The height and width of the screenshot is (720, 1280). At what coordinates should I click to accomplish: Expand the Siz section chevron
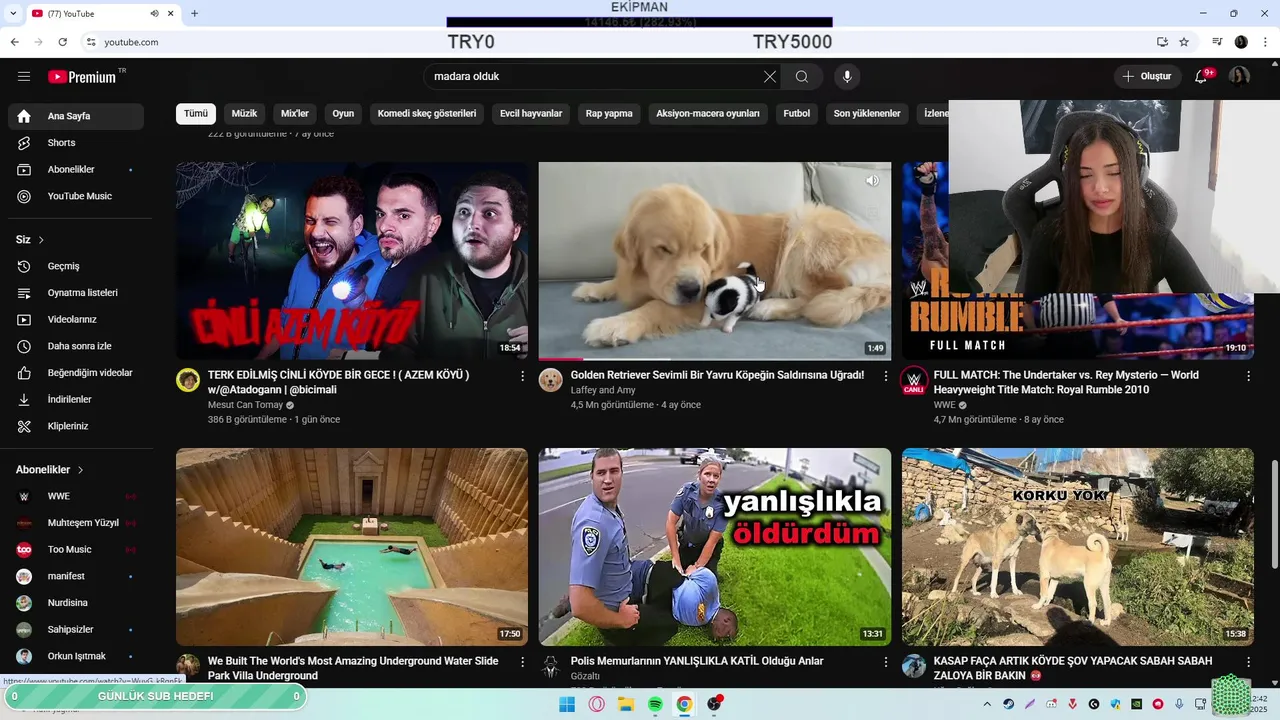click(41, 240)
